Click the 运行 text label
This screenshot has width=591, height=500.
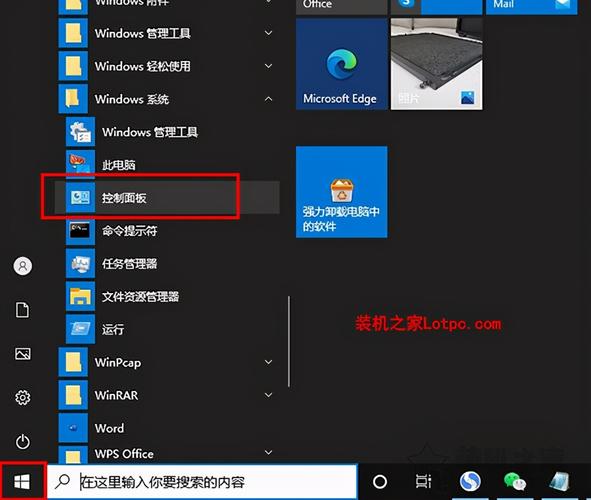[113, 329]
